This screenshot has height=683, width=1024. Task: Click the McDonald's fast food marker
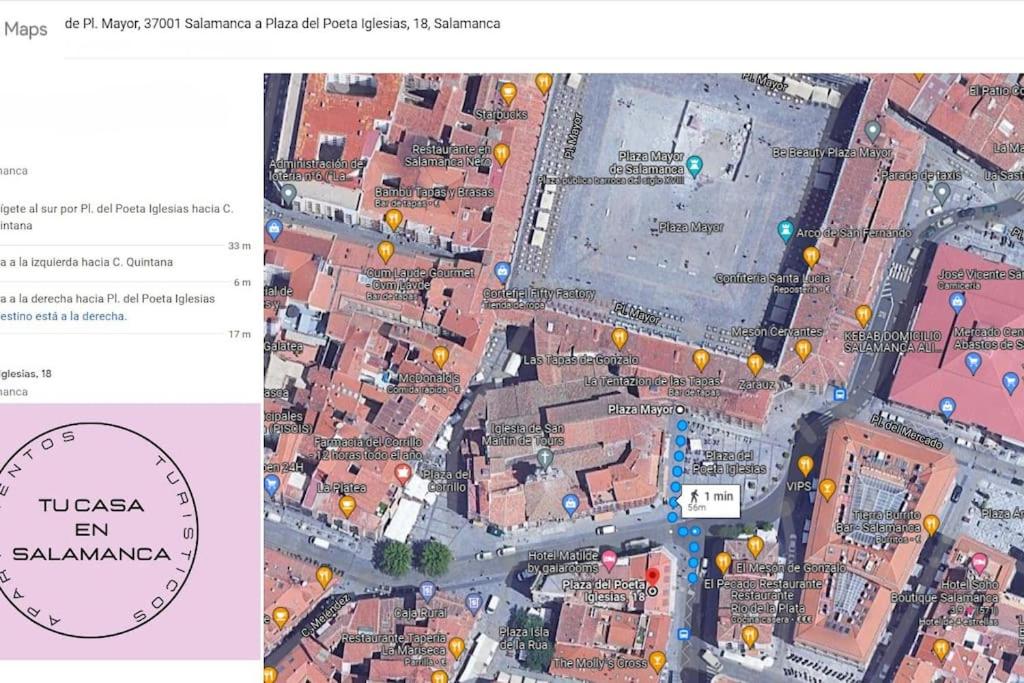441,357
